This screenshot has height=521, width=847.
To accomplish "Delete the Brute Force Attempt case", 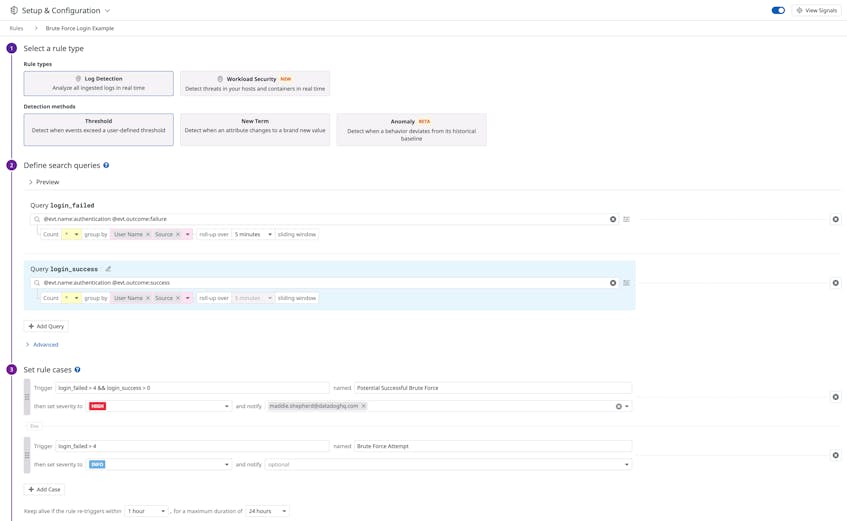I will tap(835, 455).
